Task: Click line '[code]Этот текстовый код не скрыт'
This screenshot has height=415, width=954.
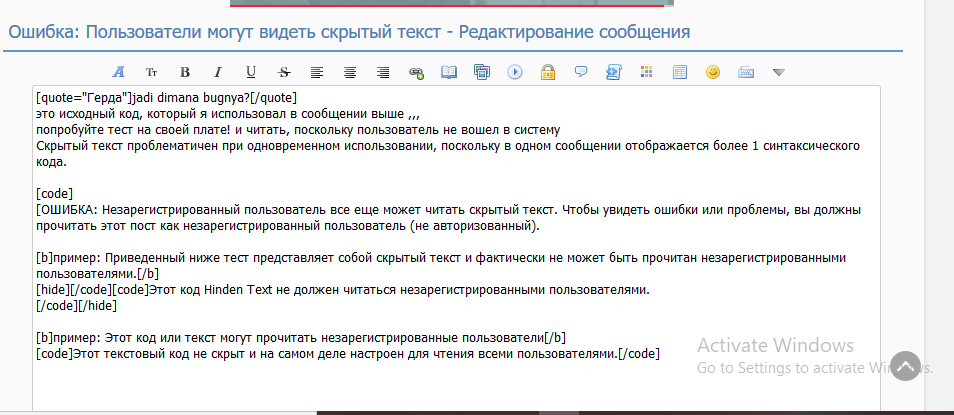Action: (x=348, y=354)
